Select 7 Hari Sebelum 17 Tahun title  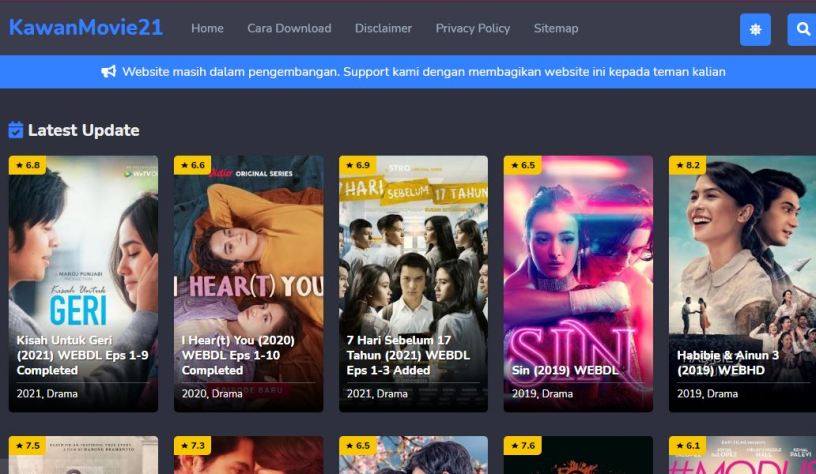pyautogui.click(x=408, y=355)
